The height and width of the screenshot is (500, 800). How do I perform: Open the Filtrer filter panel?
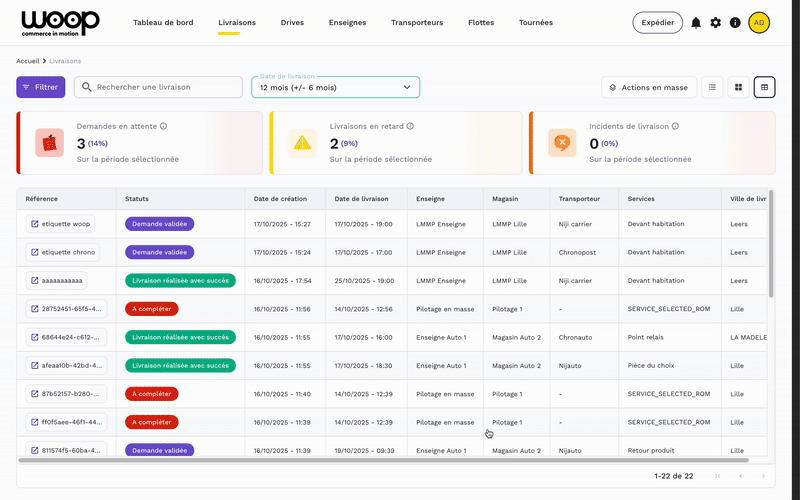tap(40, 87)
